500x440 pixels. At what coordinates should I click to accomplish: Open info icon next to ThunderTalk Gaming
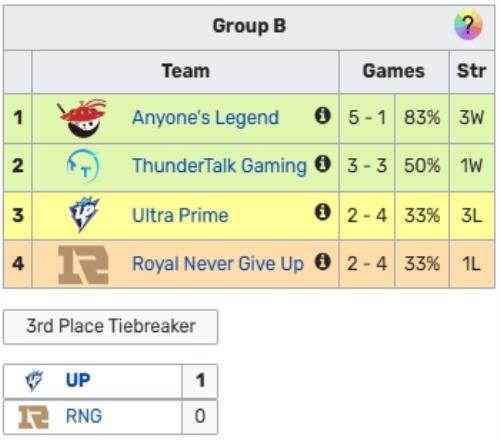(x=322, y=164)
